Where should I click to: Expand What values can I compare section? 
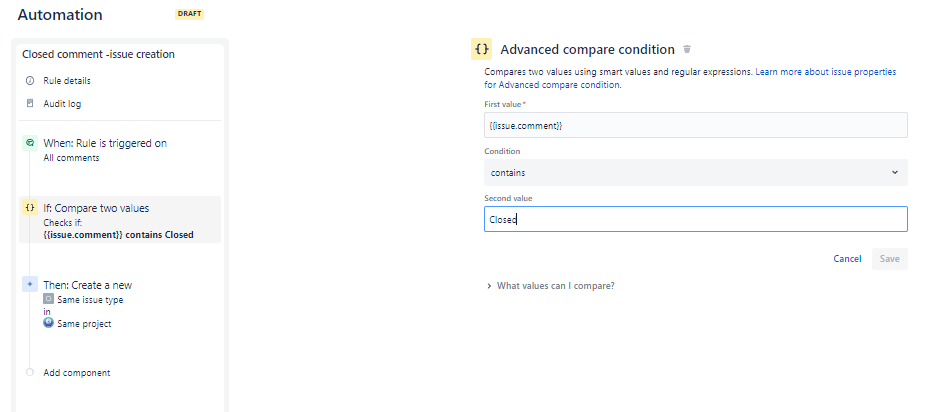click(555, 286)
